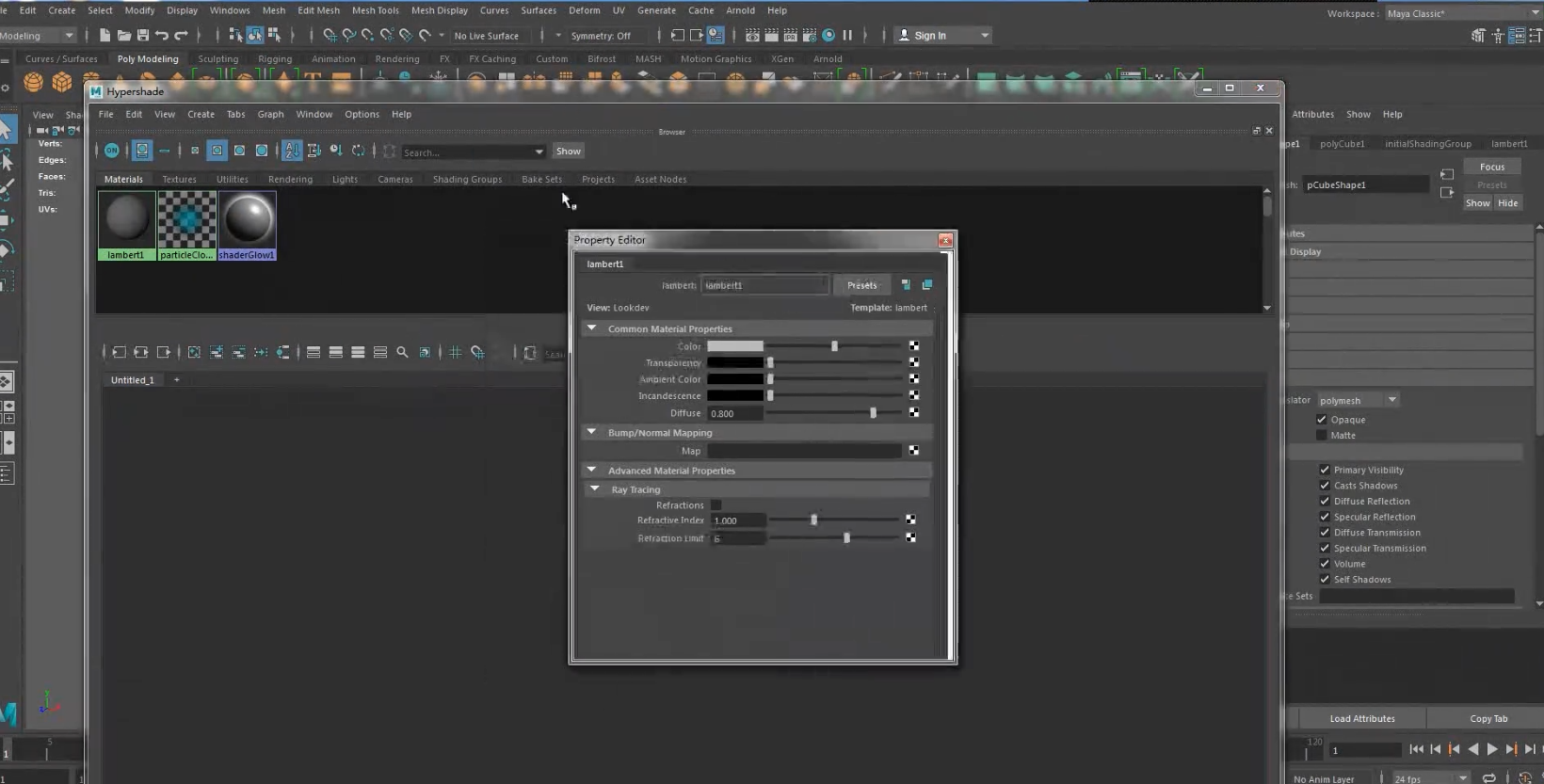Click step back one frame playback button
1544x784 pixels.
[1436, 749]
